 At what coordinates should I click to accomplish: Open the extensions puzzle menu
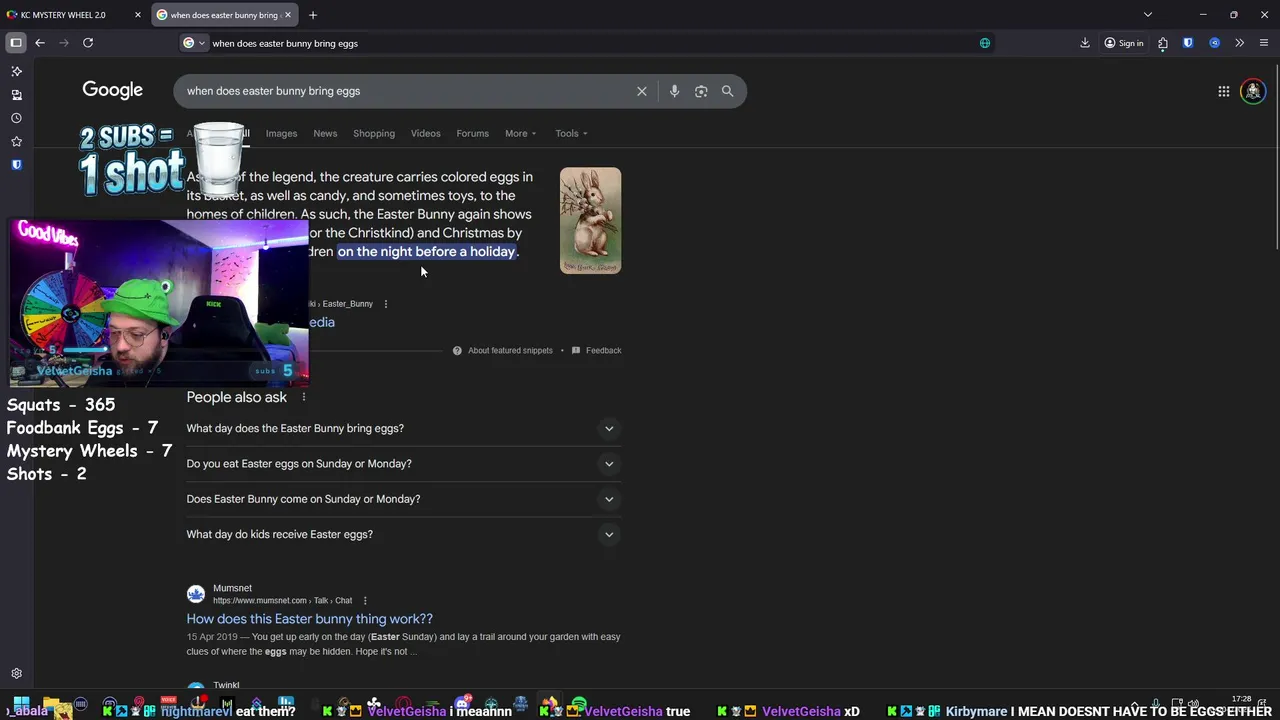click(1163, 43)
